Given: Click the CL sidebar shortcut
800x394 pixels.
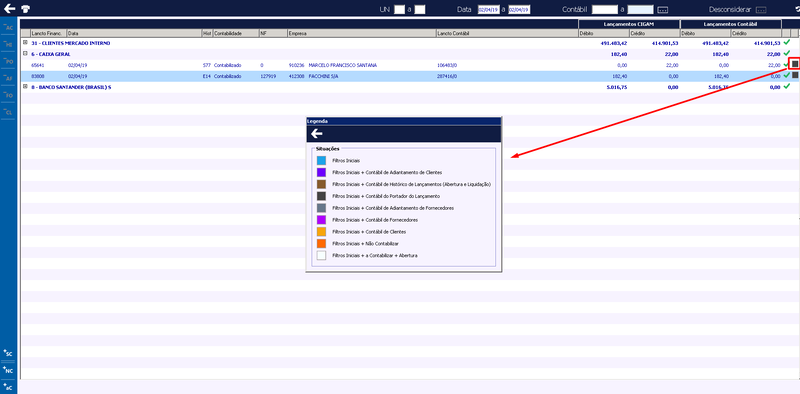Looking at the screenshot, I should [x=8, y=112].
